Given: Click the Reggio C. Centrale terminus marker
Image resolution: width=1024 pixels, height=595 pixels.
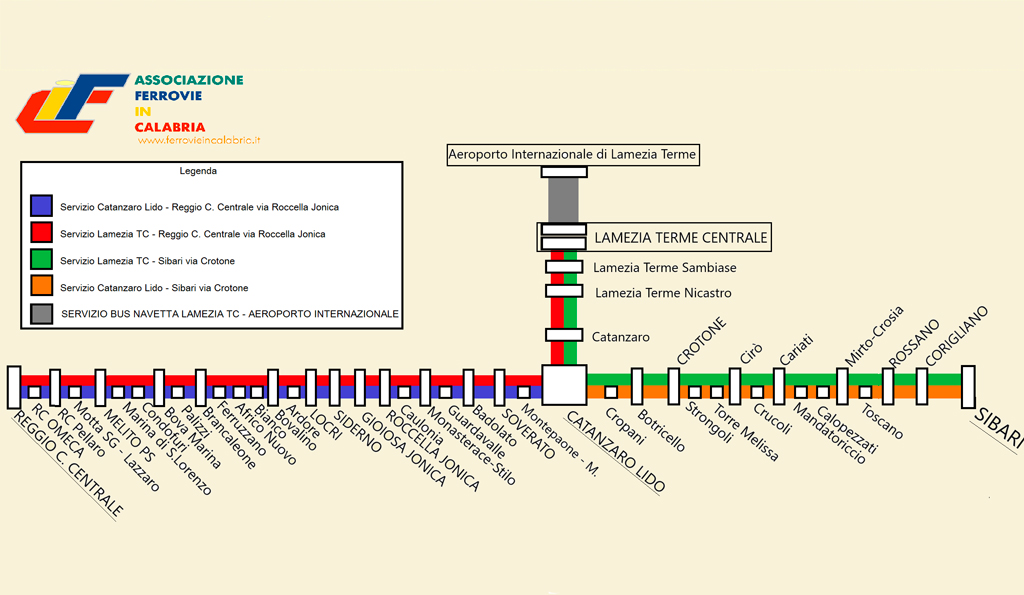Looking at the screenshot, I should coord(14,387).
